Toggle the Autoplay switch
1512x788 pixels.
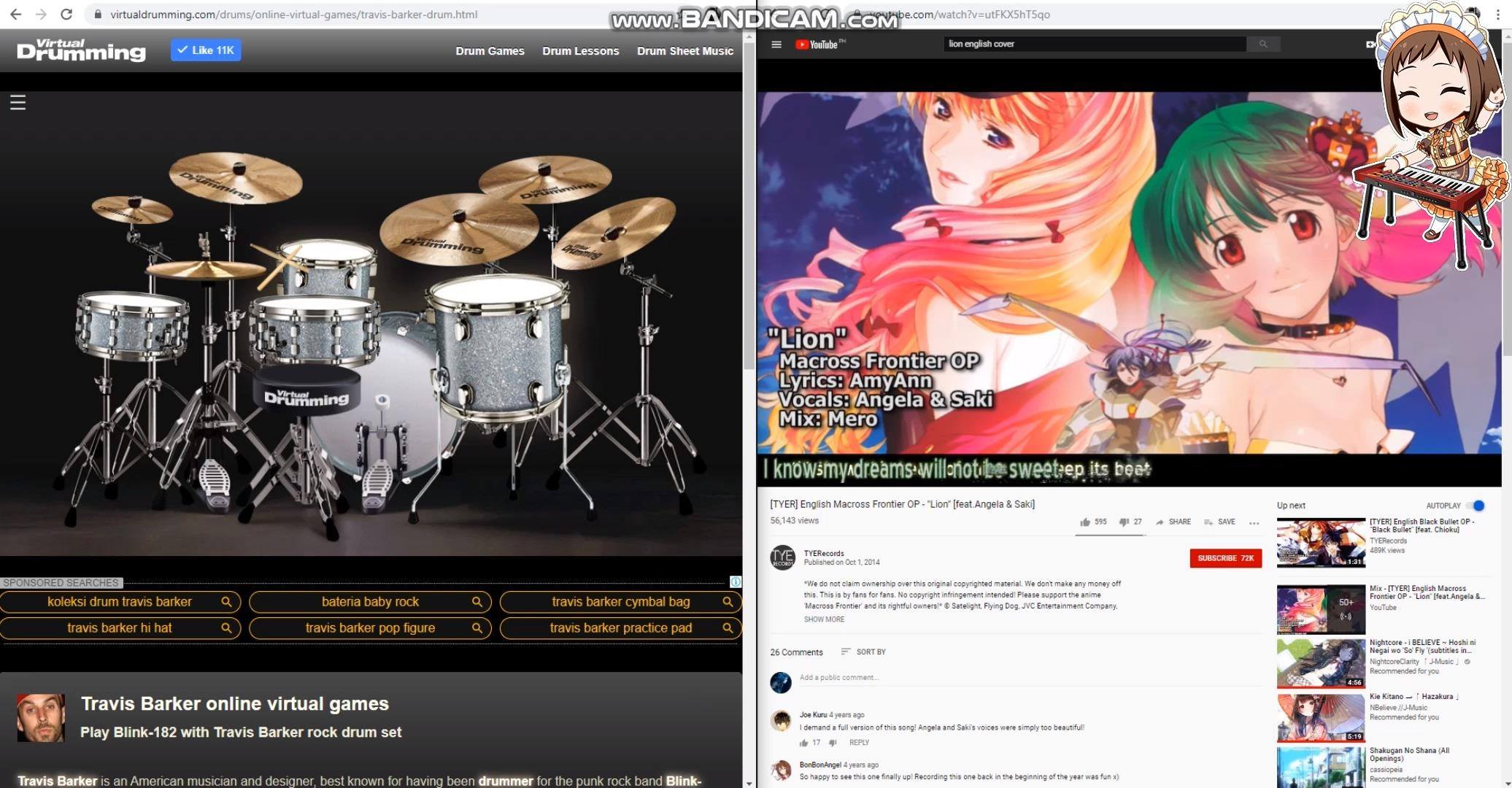[1476, 506]
